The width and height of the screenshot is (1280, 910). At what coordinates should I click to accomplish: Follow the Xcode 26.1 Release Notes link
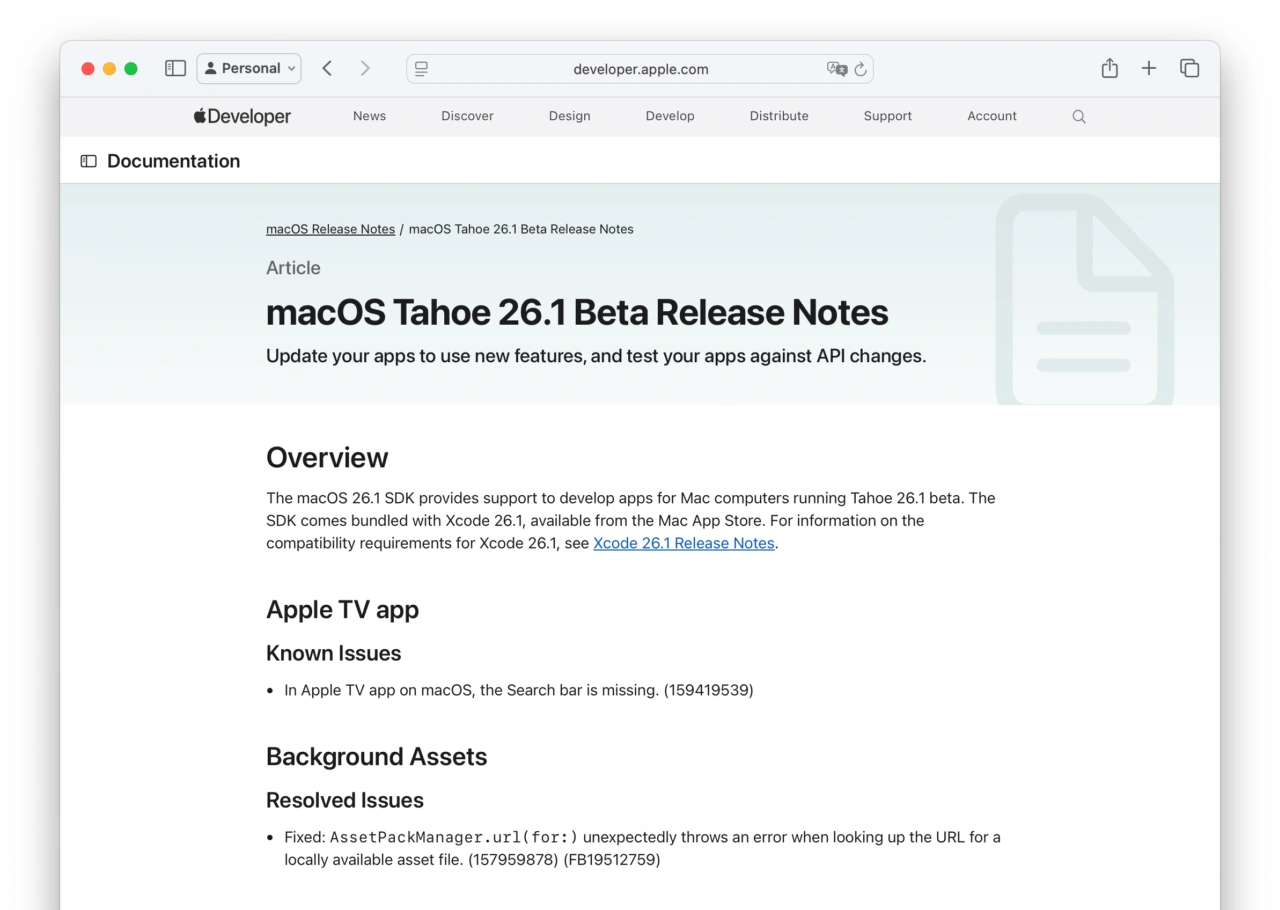684,543
